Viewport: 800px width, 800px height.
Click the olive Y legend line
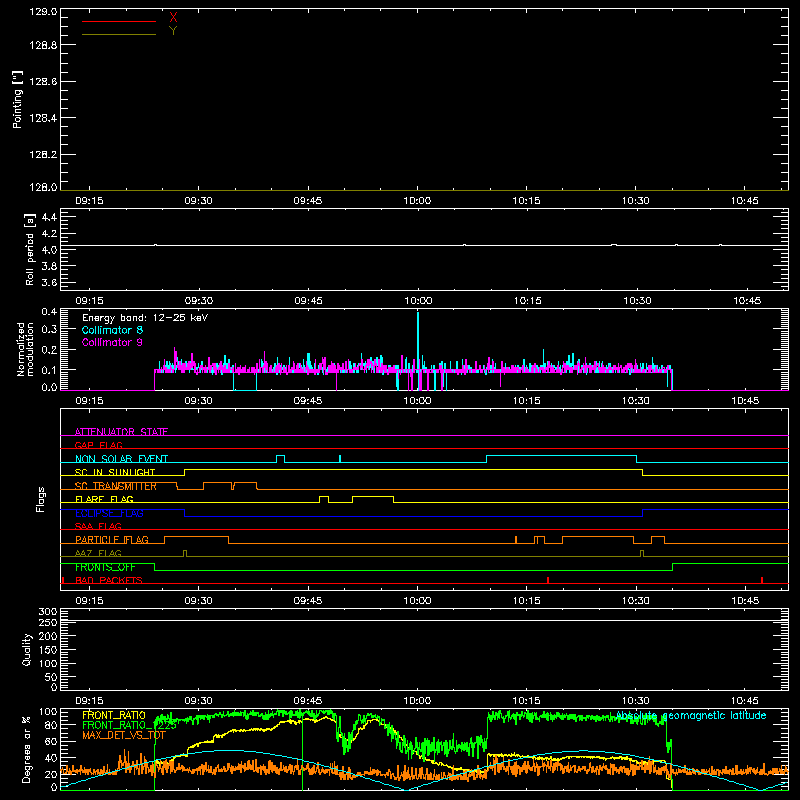coord(118,34)
